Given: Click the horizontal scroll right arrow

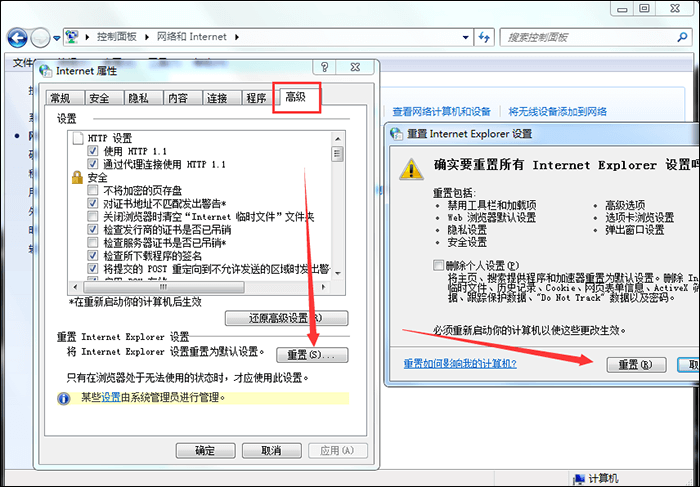Looking at the screenshot, I should 324,287.
